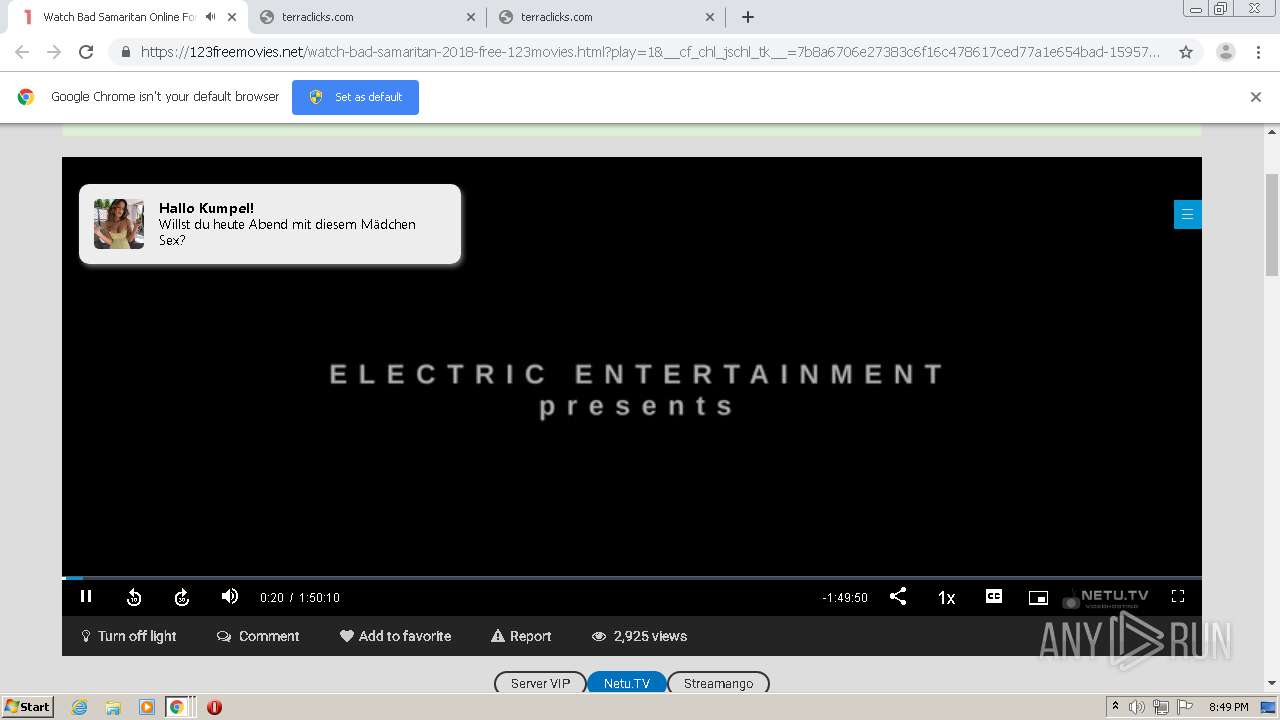
Task: Skip forward using the forward icon
Action: (182, 597)
